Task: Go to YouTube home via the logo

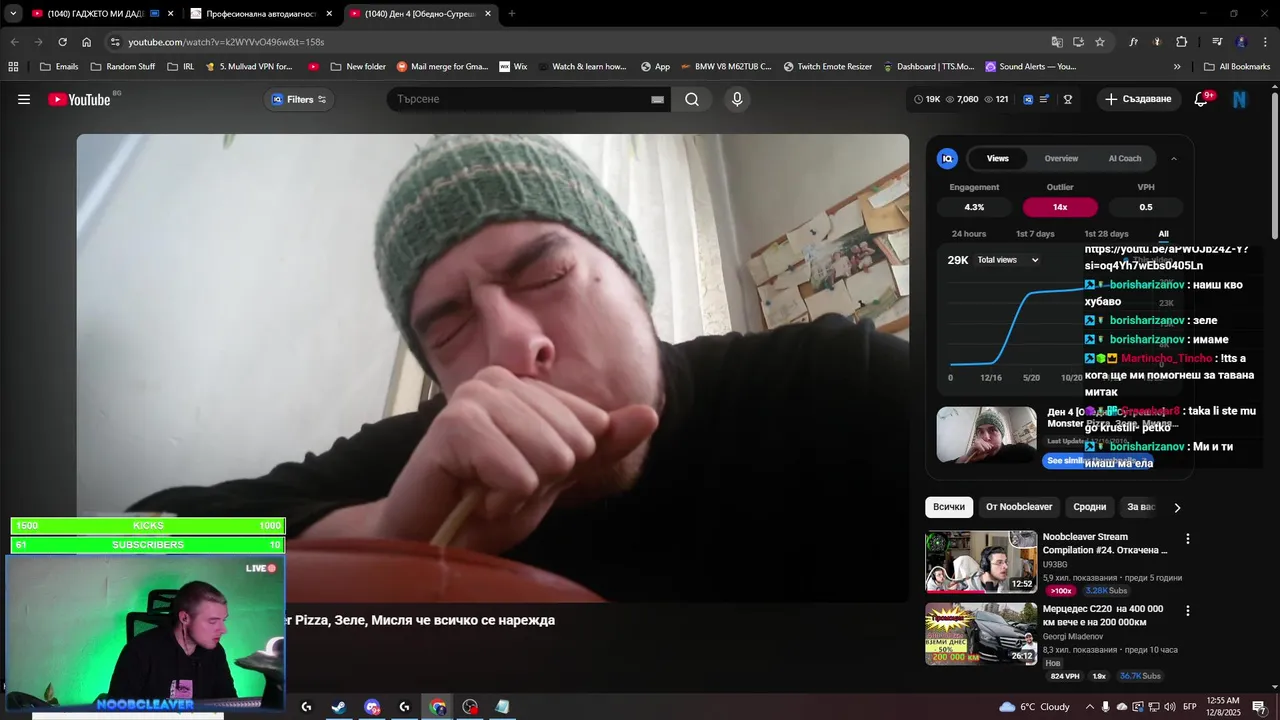Action: click(x=80, y=99)
